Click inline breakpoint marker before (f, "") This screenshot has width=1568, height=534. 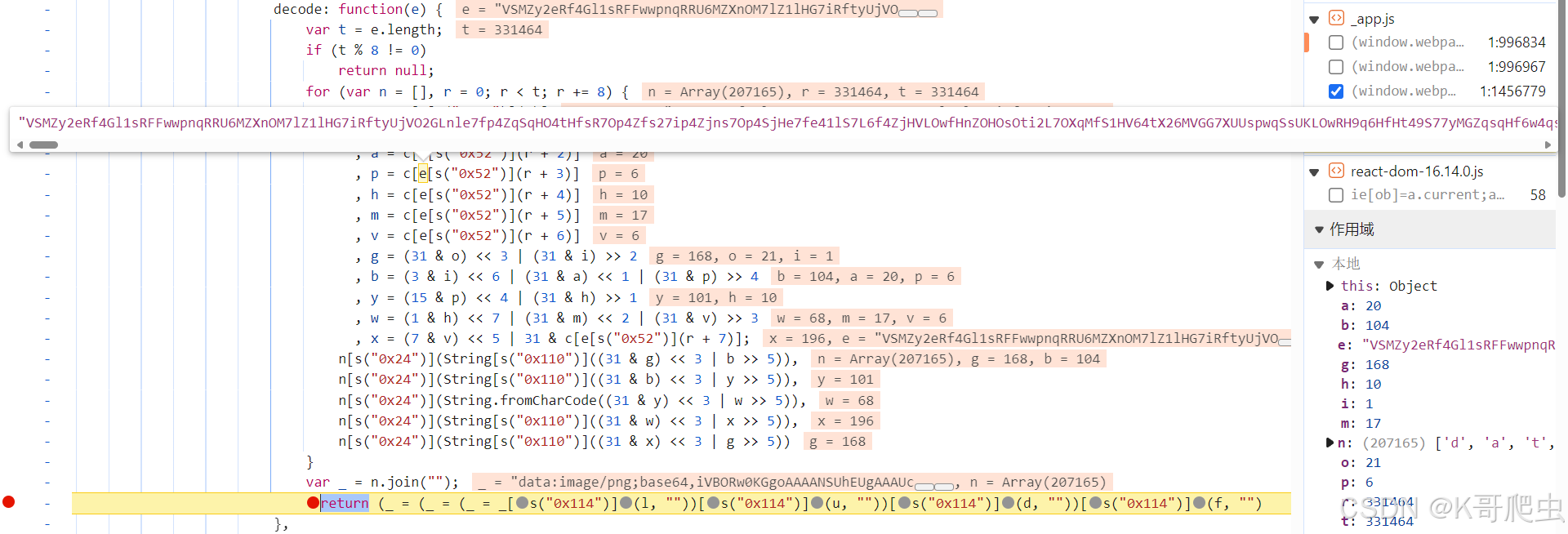[x=1200, y=503]
